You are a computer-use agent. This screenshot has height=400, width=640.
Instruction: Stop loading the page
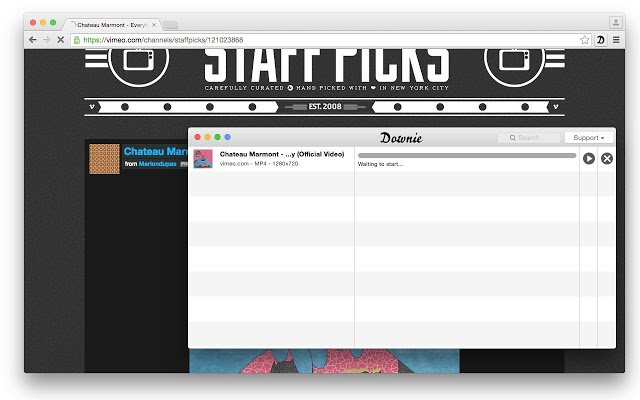(x=60, y=40)
